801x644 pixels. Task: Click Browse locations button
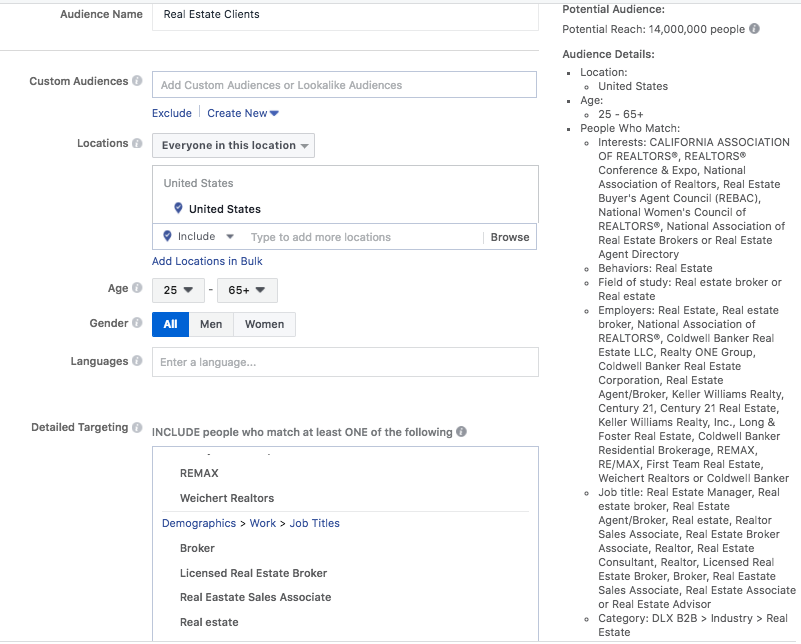pos(510,237)
